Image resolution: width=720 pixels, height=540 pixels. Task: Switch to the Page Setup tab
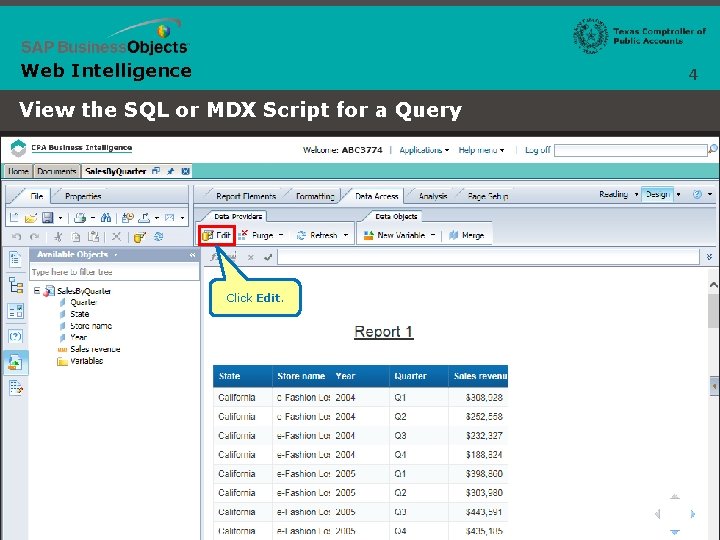[x=488, y=196]
